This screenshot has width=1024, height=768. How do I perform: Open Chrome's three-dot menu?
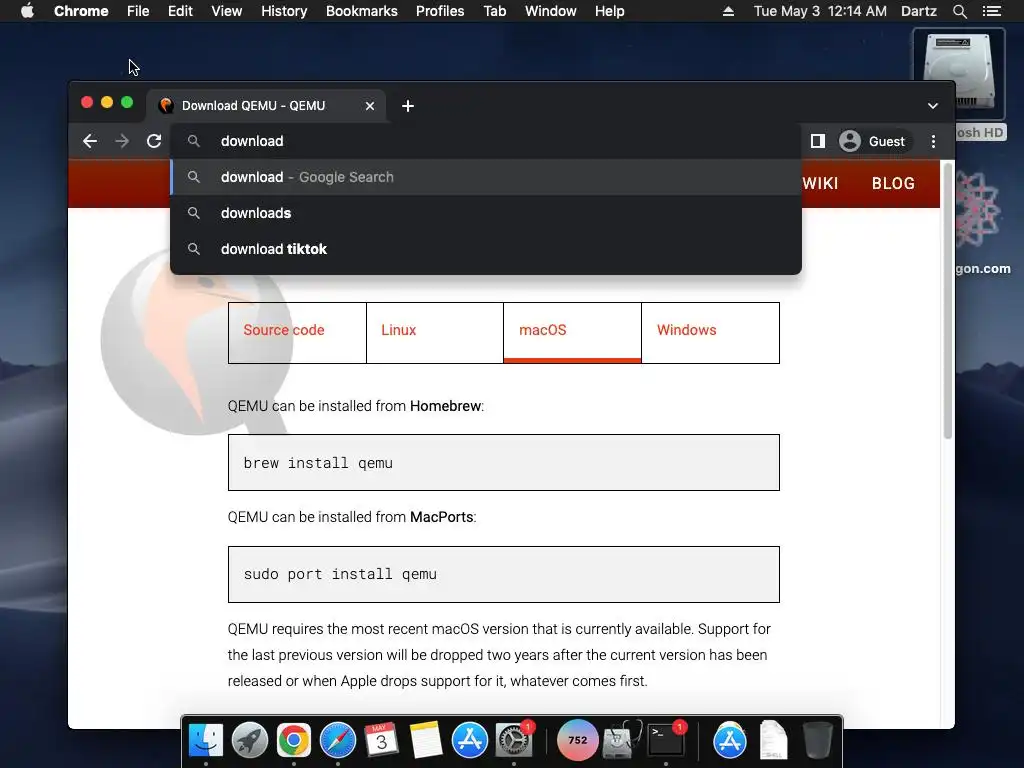(x=933, y=141)
